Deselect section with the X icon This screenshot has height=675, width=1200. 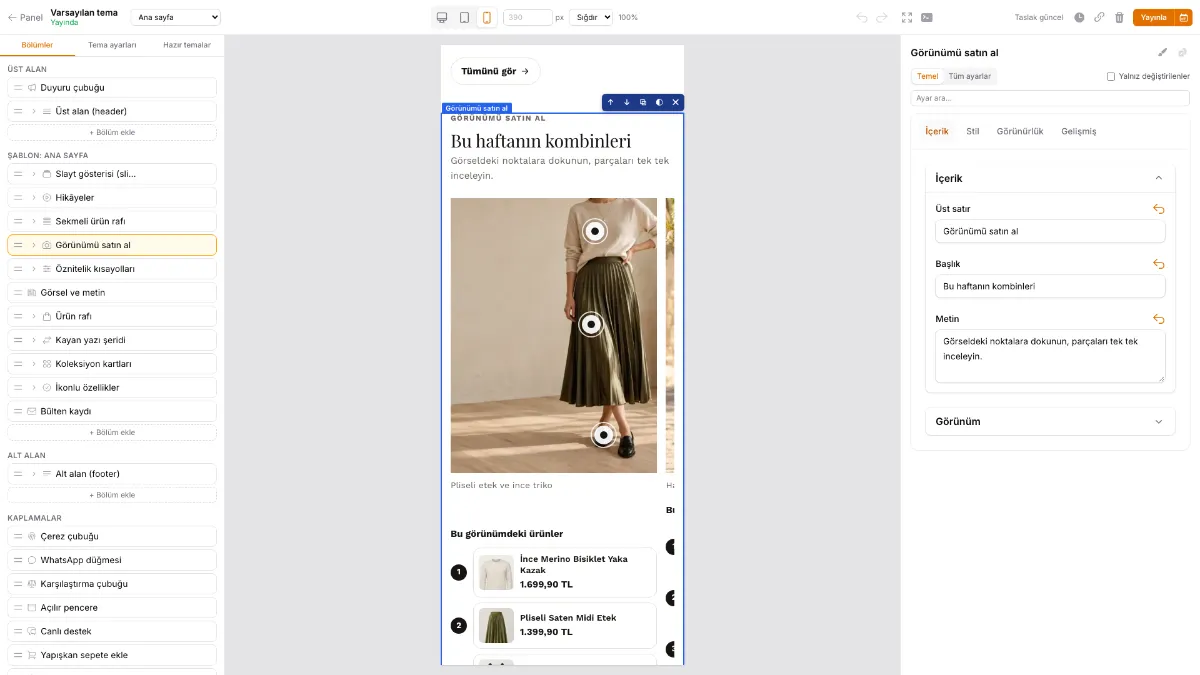(x=675, y=102)
